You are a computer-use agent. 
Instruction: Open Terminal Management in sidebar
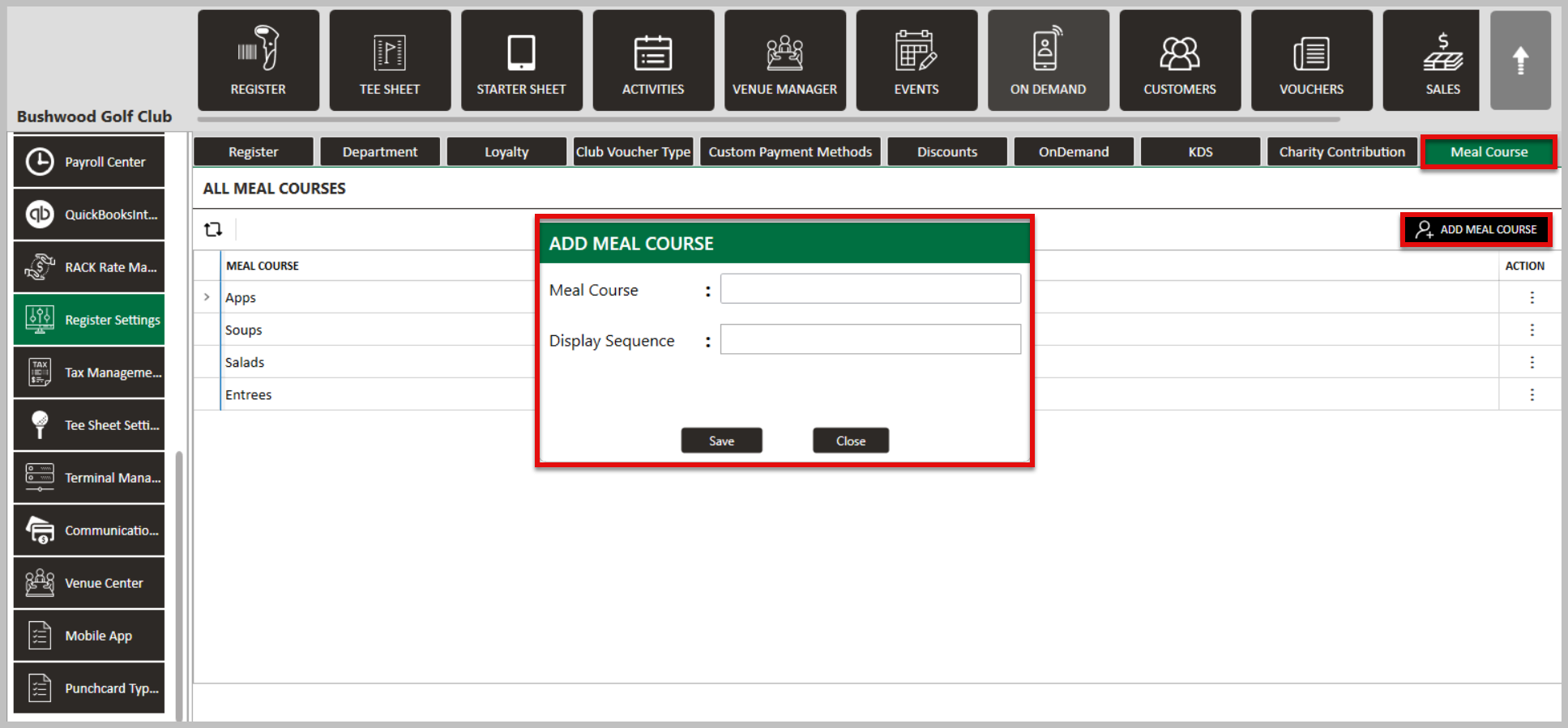click(x=89, y=478)
